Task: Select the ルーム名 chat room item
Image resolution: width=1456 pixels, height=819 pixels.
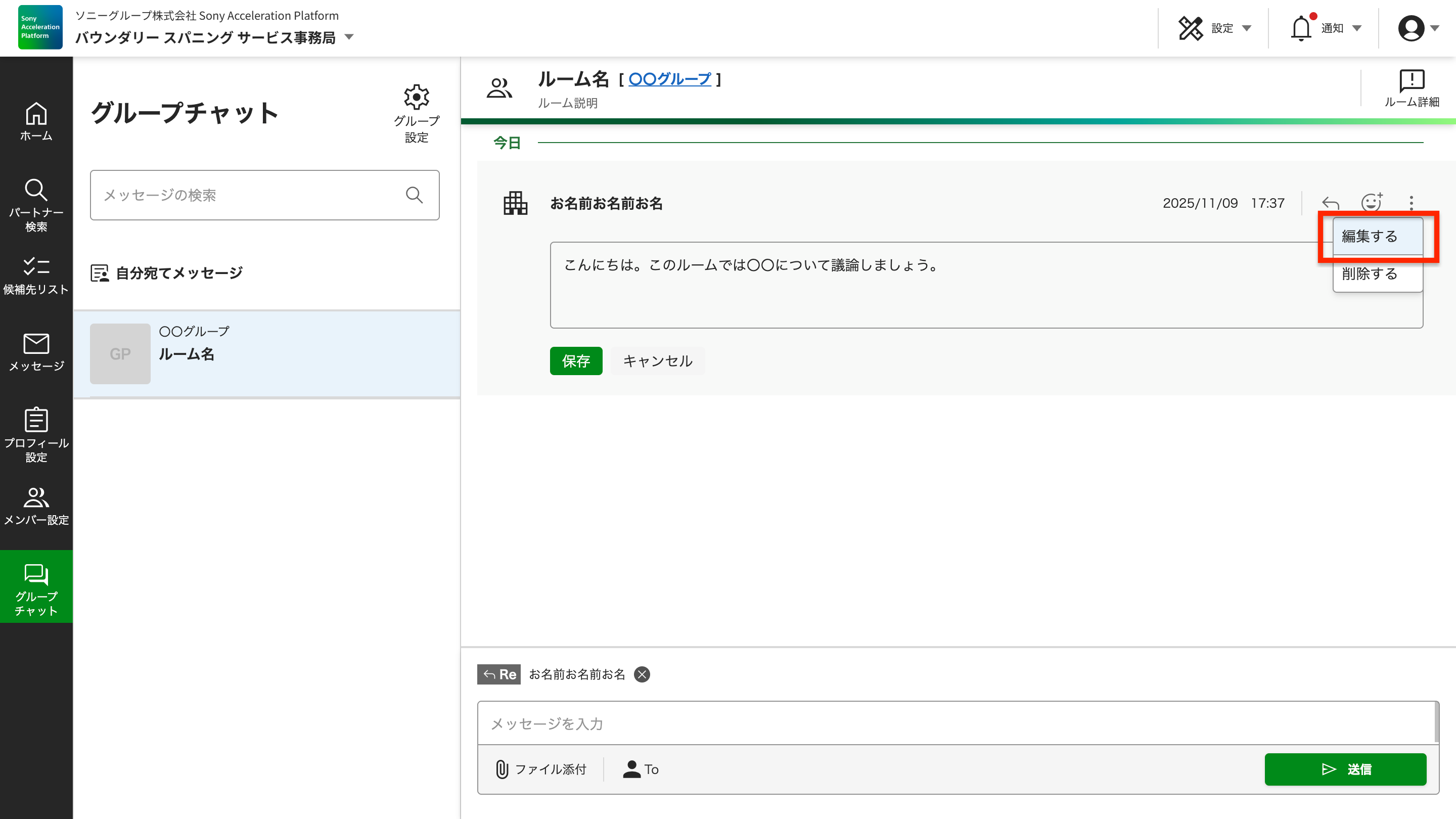Action: [x=266, y=354]
